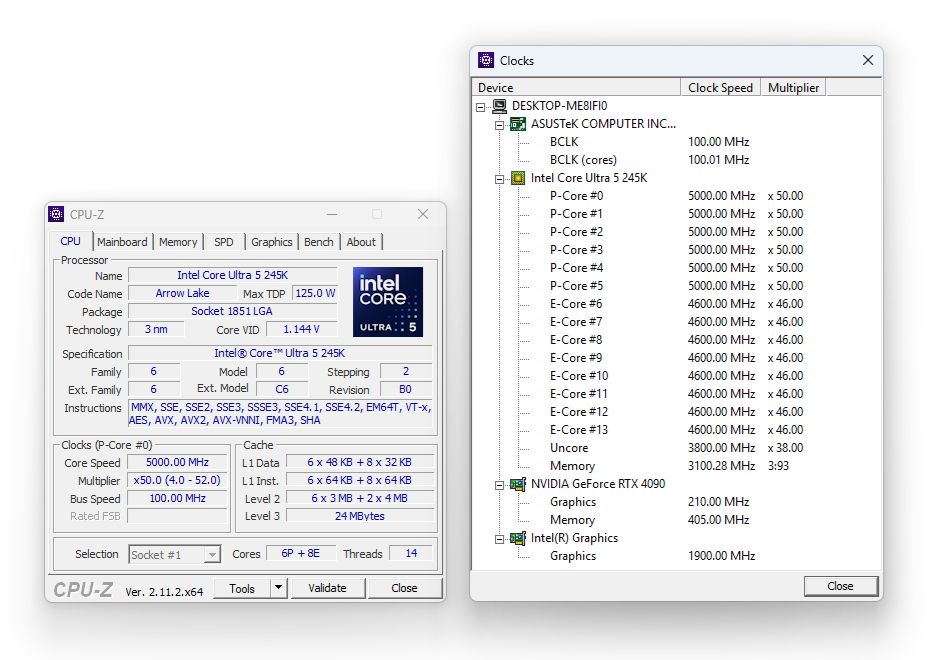The image size is (950, 660).
Task: Click the Bus Speed 100.00 MHz value
Action: pyautogui.click(x=178, y=499)
